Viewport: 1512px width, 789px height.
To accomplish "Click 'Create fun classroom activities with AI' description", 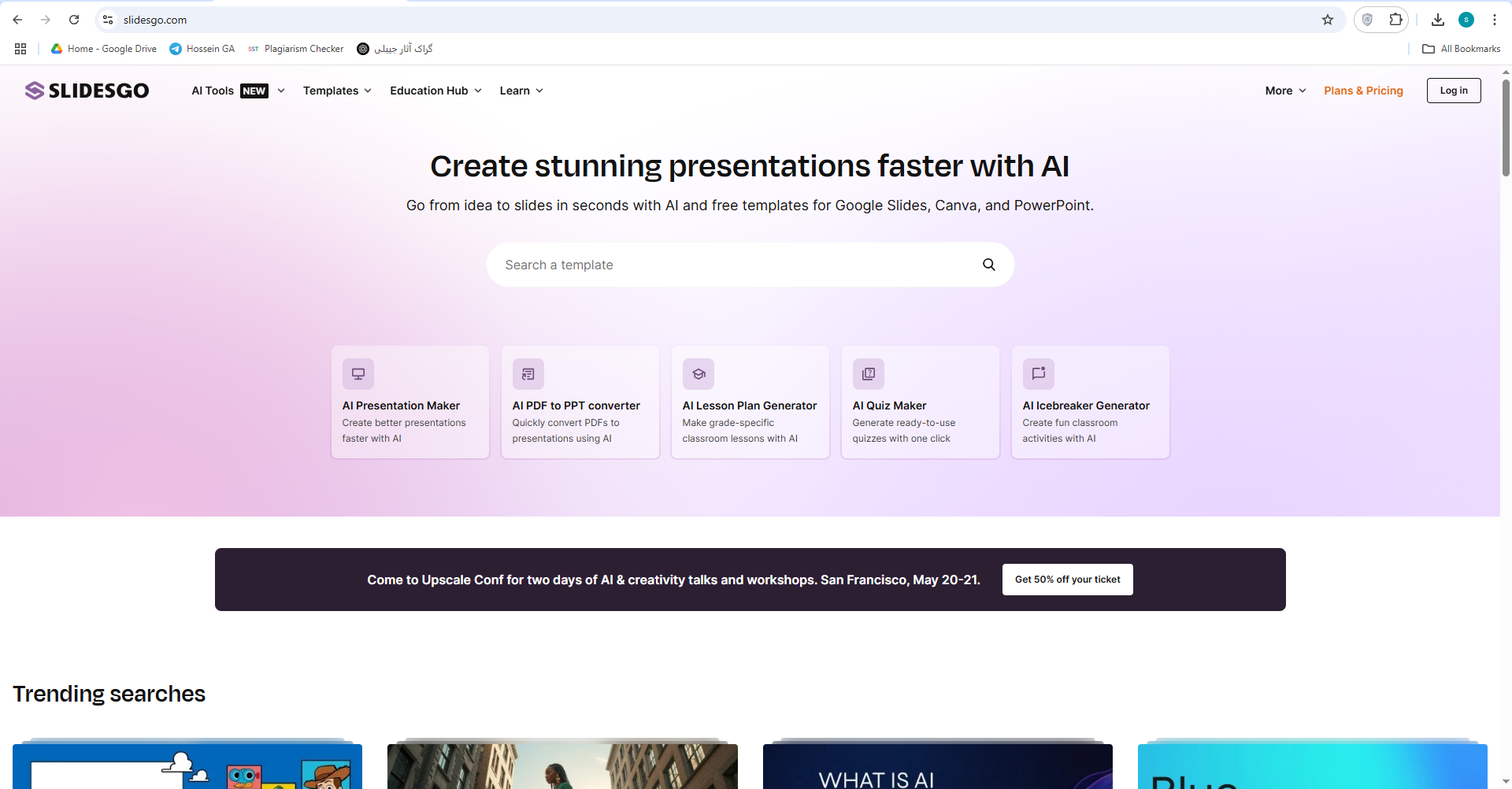I will [x=1070, y=431].
